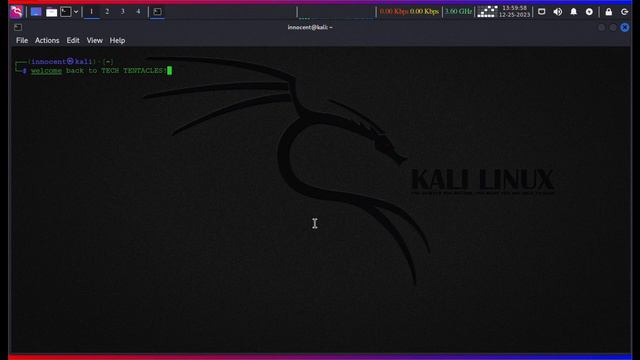The height and width of the screenshot is (360, 640).
Task: Open the Actions menu
Action: tap(47, 40)
